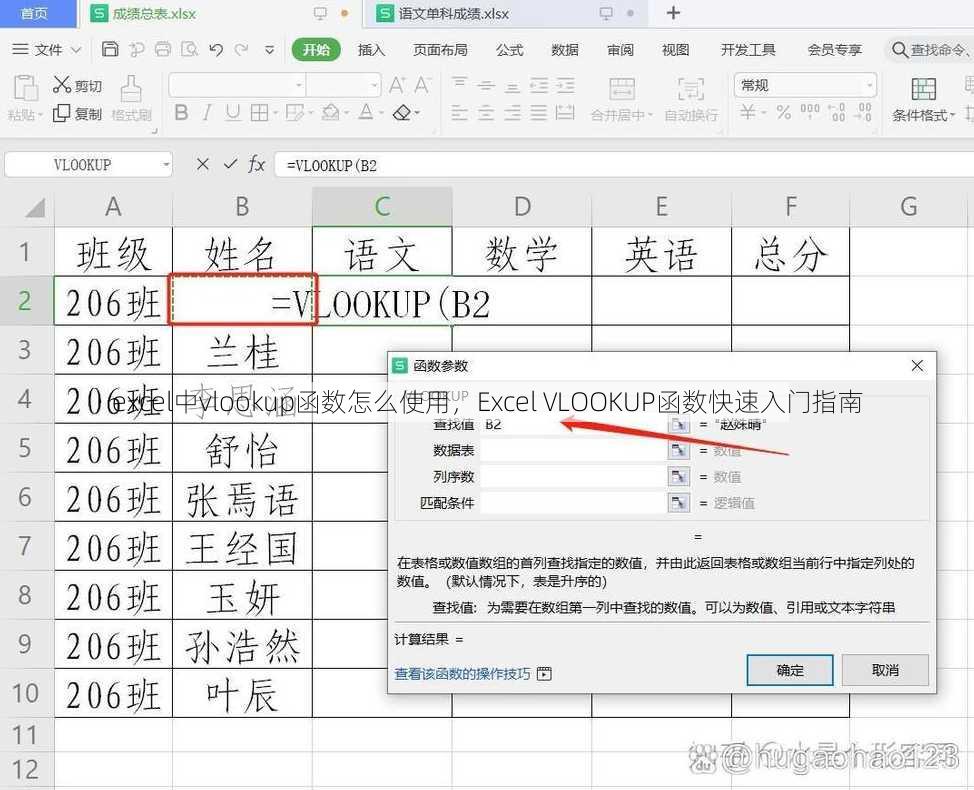The image size is (974, 790).
Task: Toggle align left horizontal alignment
Action: click(459, 113)
